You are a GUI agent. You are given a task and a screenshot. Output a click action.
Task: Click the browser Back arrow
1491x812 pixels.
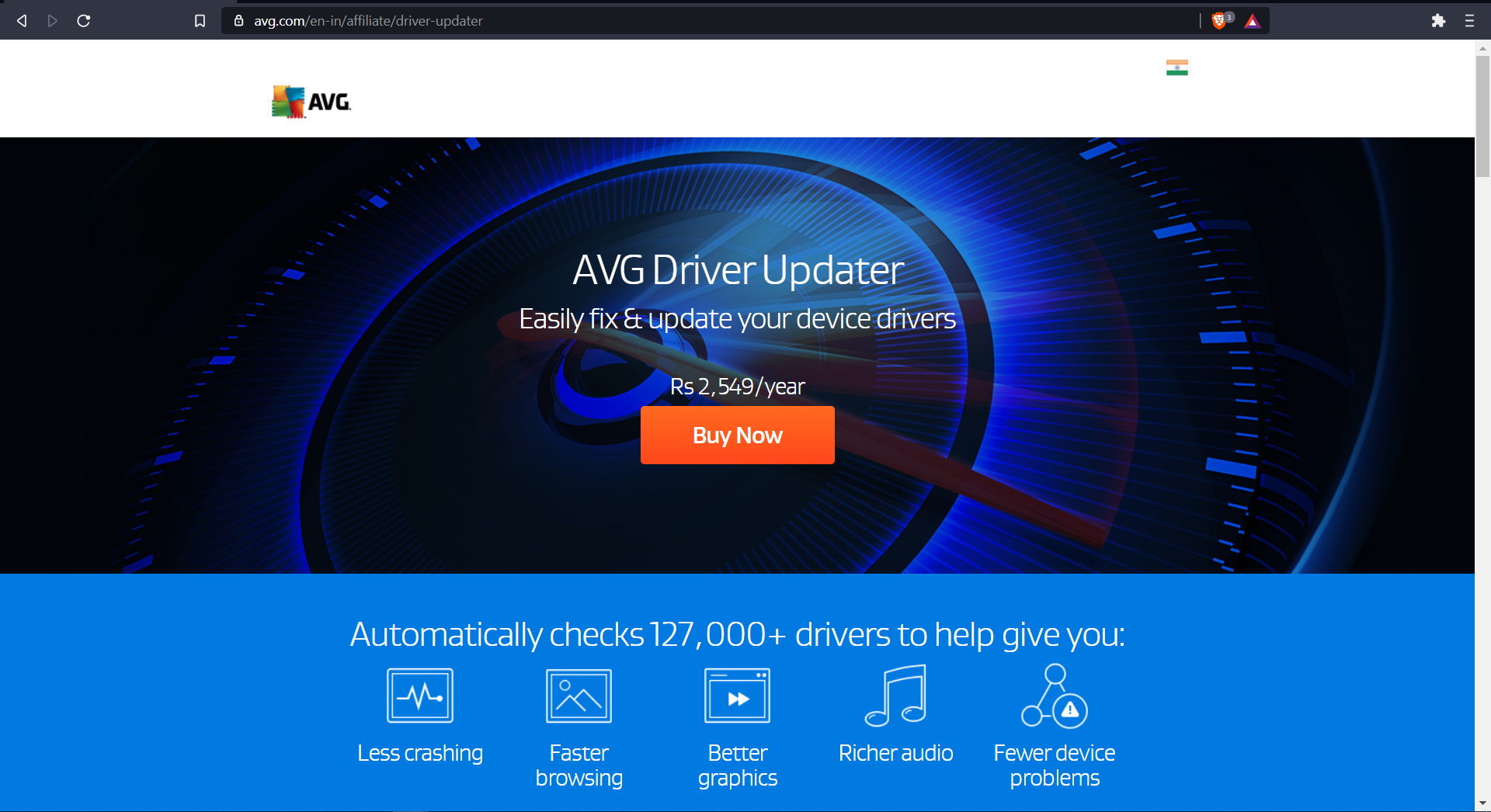(x=22, y=21)
